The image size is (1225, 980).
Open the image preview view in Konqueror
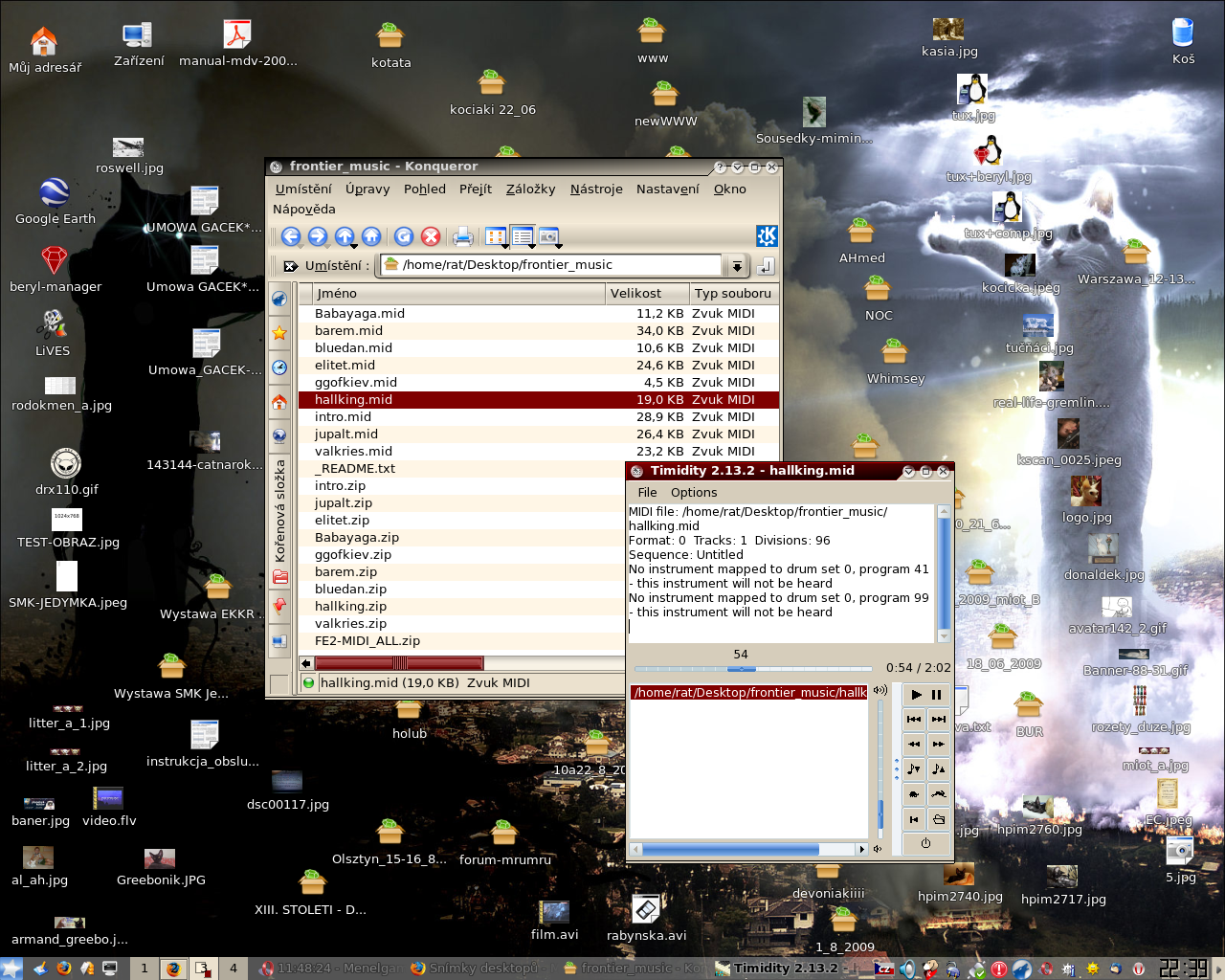(x=549, y=236)
